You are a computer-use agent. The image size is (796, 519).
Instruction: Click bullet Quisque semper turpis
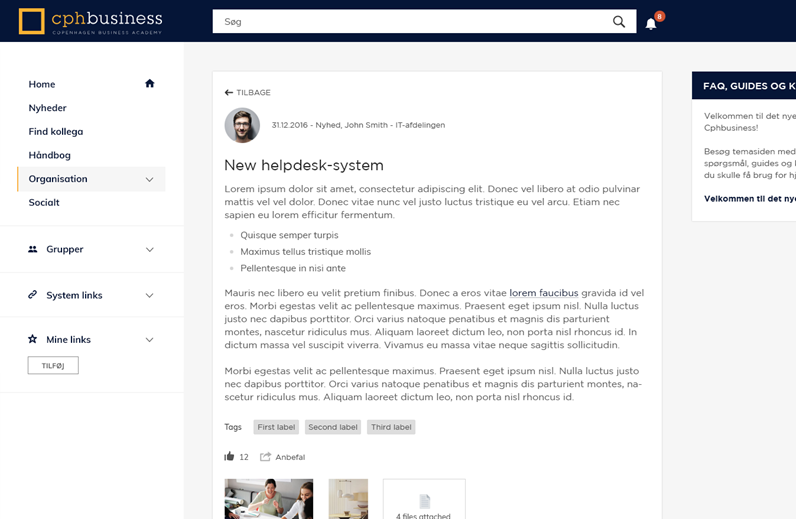point(289,235)
